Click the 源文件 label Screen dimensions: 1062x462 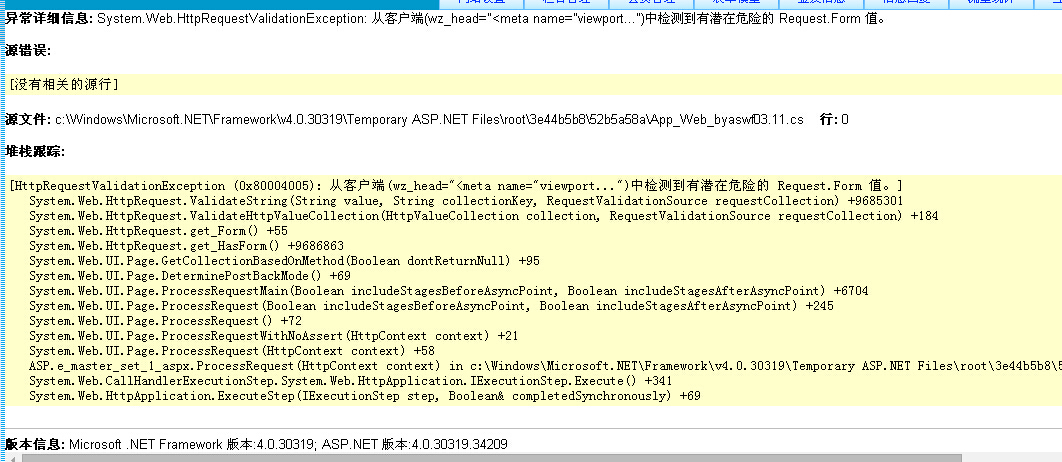tap(27, 119)
